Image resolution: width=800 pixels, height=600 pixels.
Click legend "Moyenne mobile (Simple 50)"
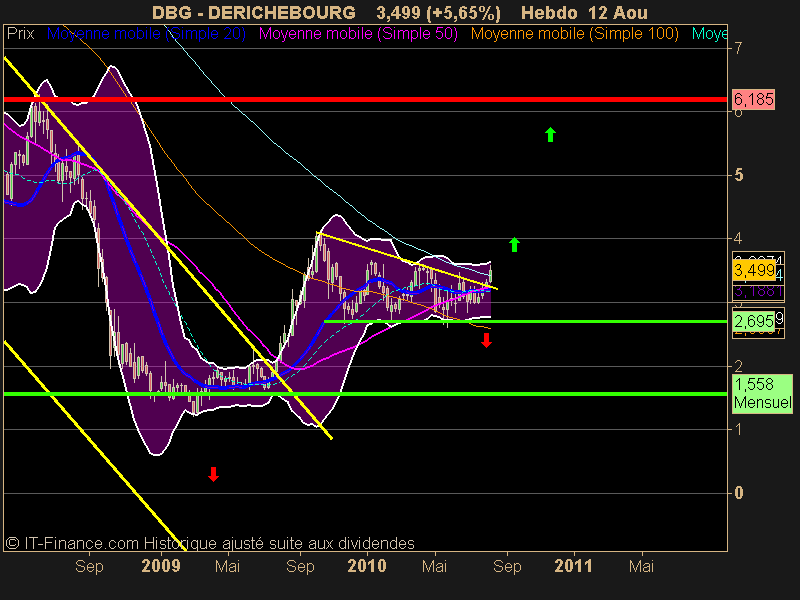[x=358, y=34]
